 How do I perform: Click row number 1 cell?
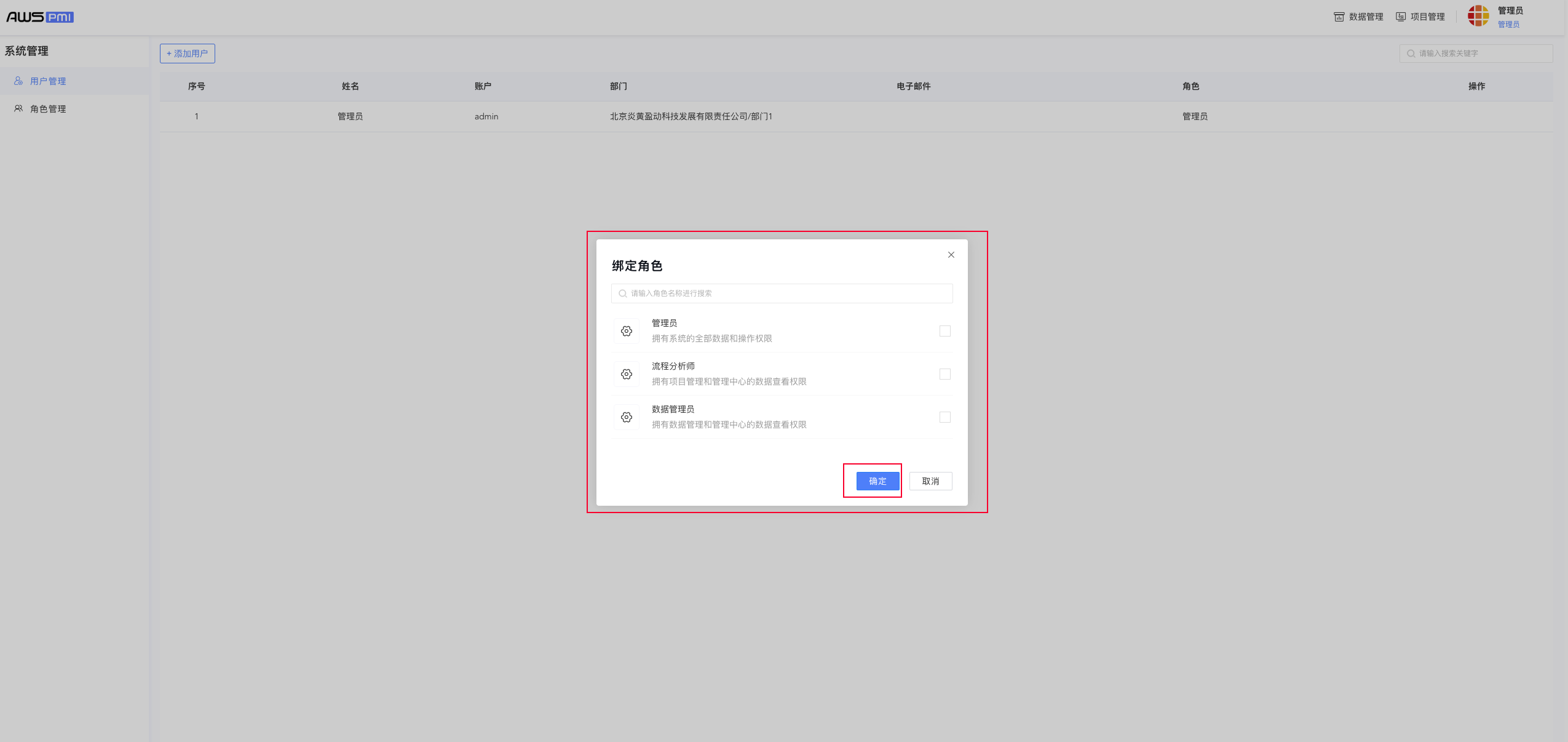[x=197, y=116]
